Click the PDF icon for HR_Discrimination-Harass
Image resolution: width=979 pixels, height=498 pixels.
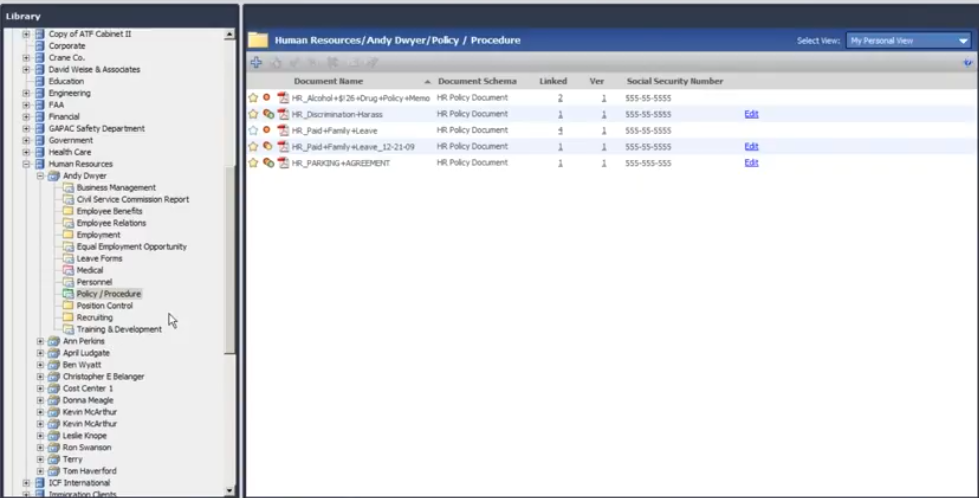283,115
